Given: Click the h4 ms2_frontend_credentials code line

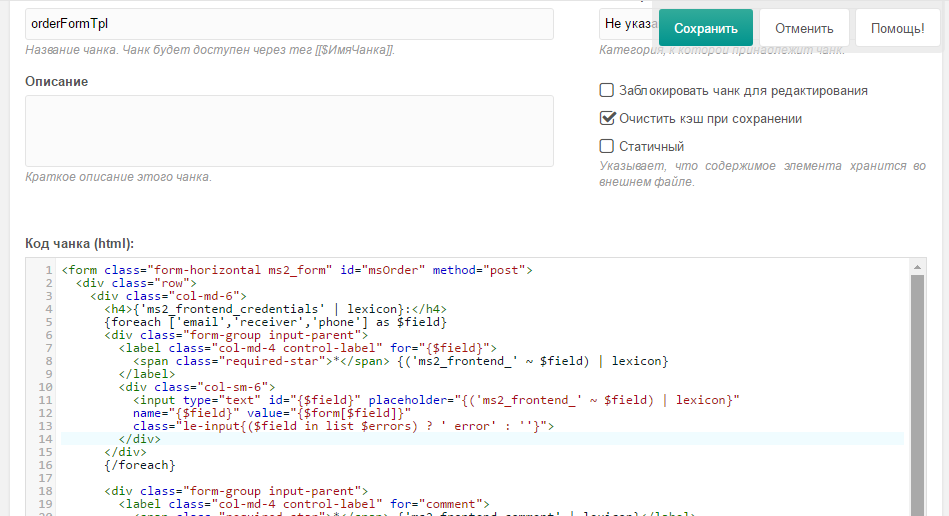Looking at the screenshot, I should [275, 309].
